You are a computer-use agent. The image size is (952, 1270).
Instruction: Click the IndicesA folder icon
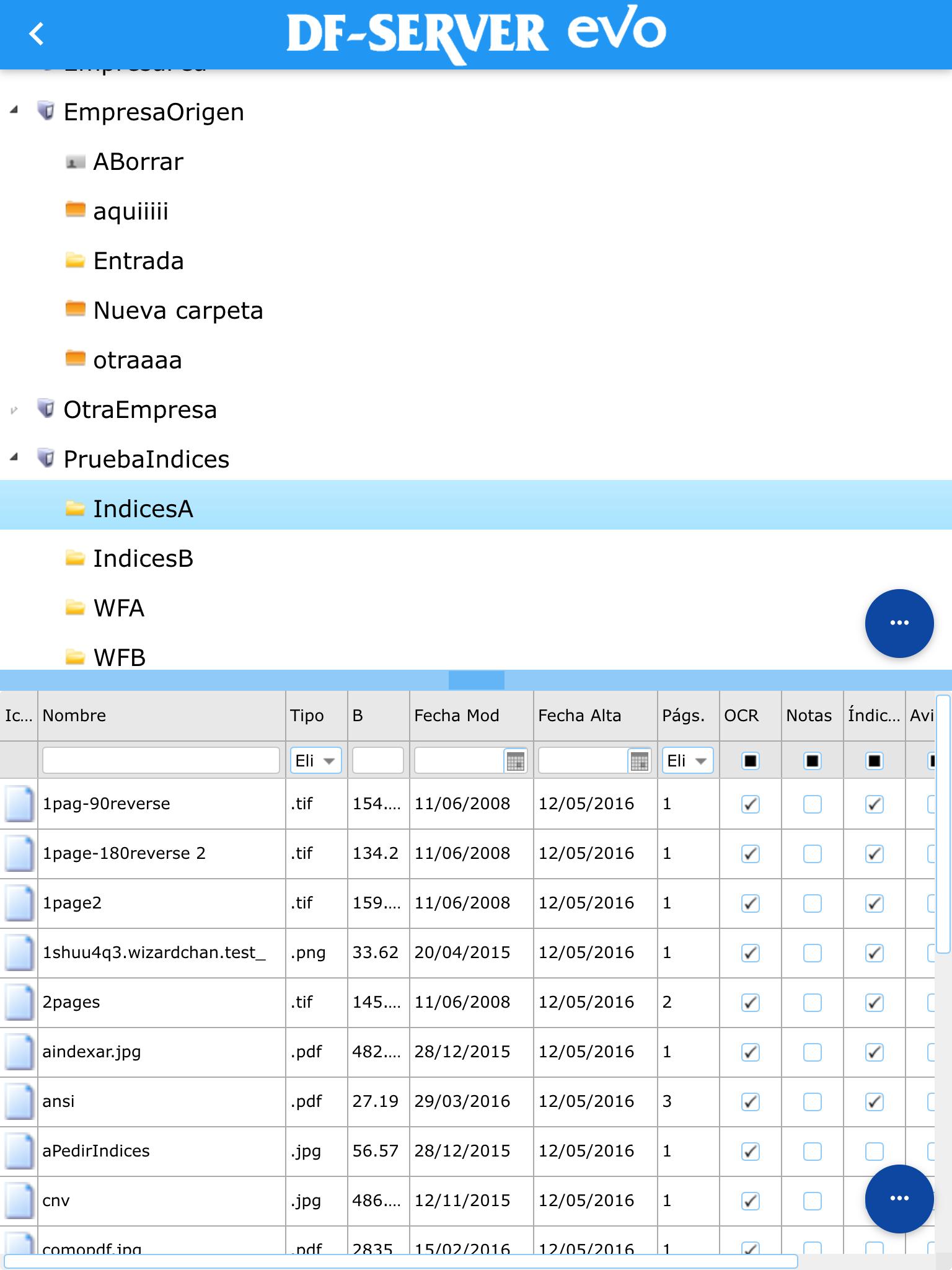[75, 508]
